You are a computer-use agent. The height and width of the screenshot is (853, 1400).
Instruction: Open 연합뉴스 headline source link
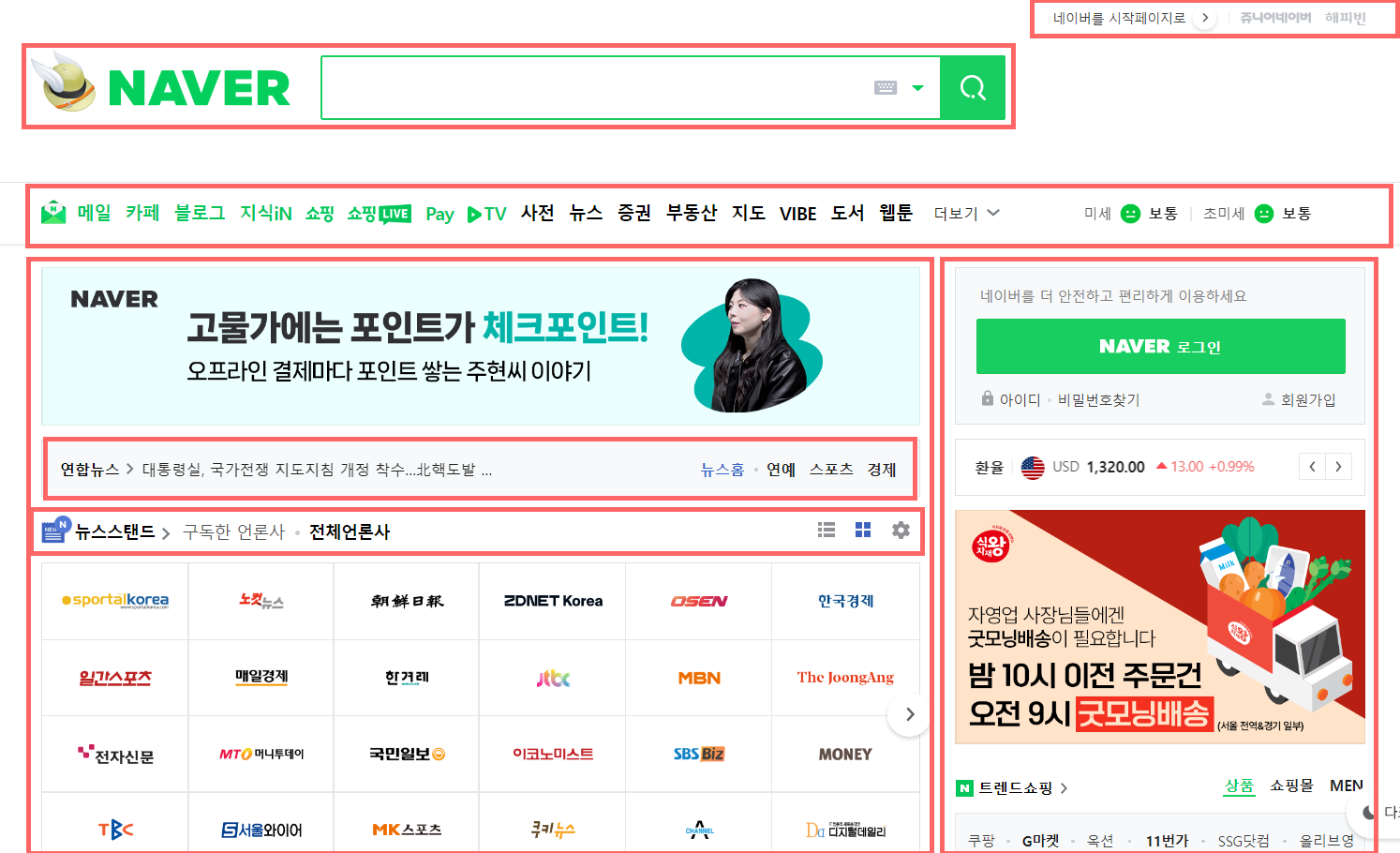[90, 470]
